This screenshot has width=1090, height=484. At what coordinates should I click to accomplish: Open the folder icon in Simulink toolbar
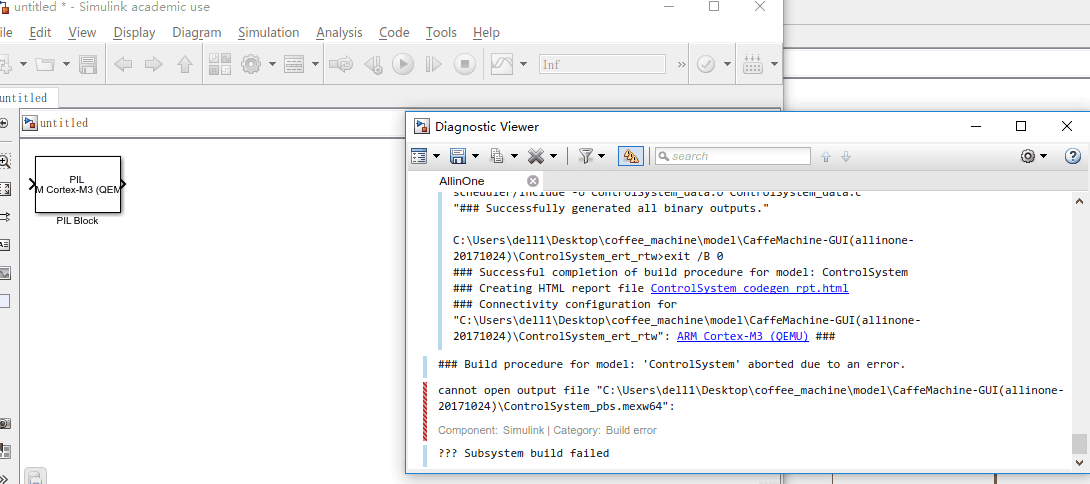tap(45, 65)
